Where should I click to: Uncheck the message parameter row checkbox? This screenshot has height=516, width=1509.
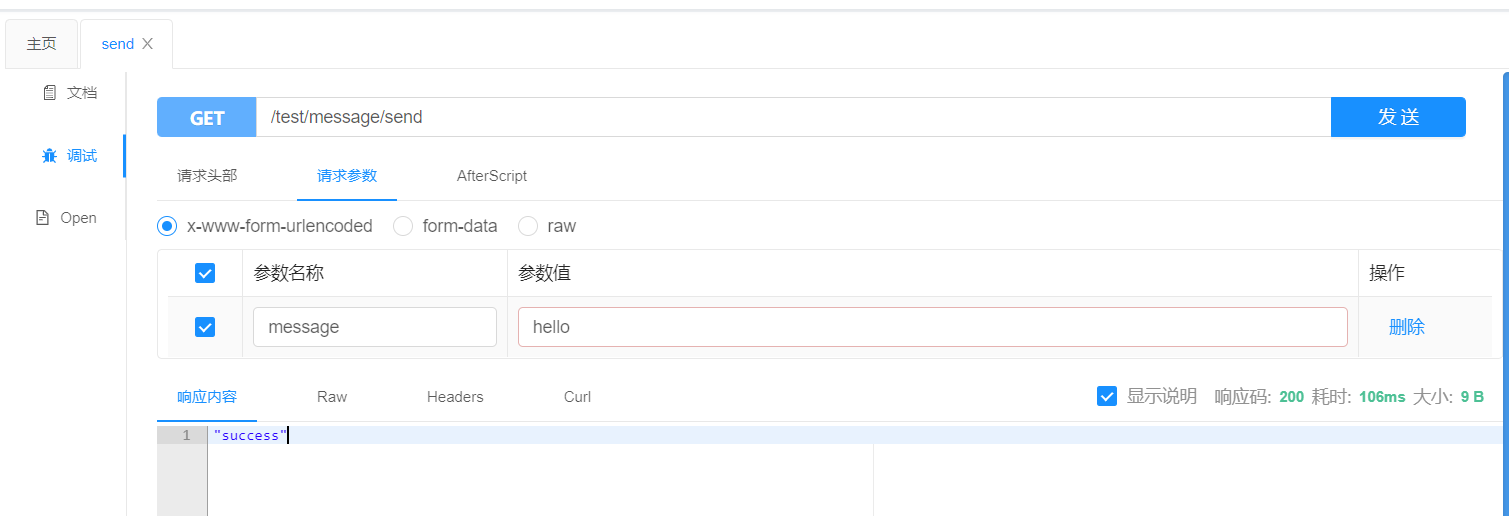pos(205,327)
